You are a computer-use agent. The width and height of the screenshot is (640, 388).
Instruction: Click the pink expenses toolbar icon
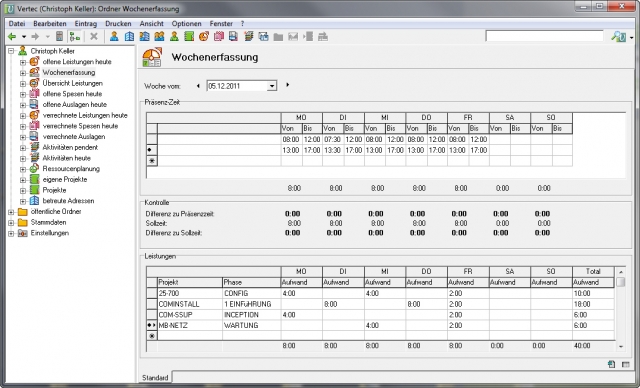219,37
